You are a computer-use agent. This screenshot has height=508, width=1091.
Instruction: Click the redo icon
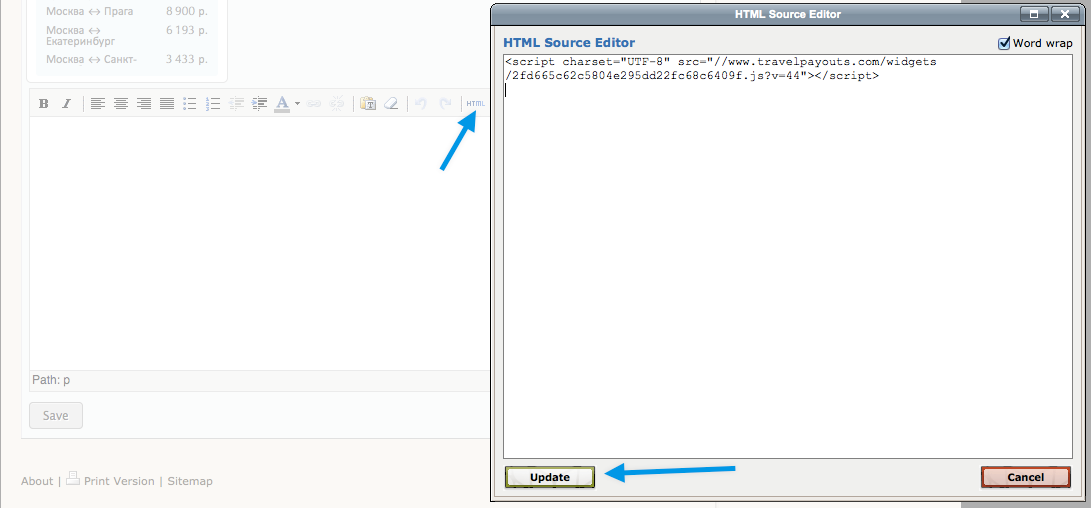pyautogui.click(x=445, y=104)
